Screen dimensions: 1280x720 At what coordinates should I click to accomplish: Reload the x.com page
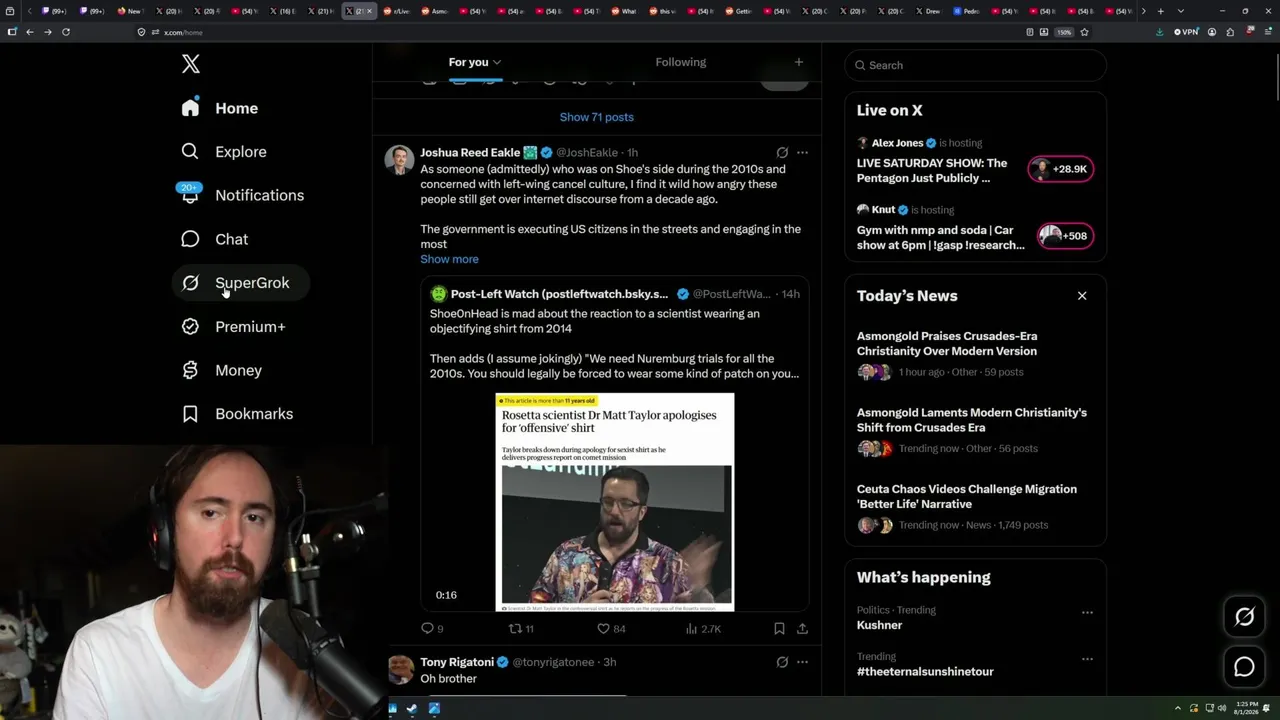[66, 32]
